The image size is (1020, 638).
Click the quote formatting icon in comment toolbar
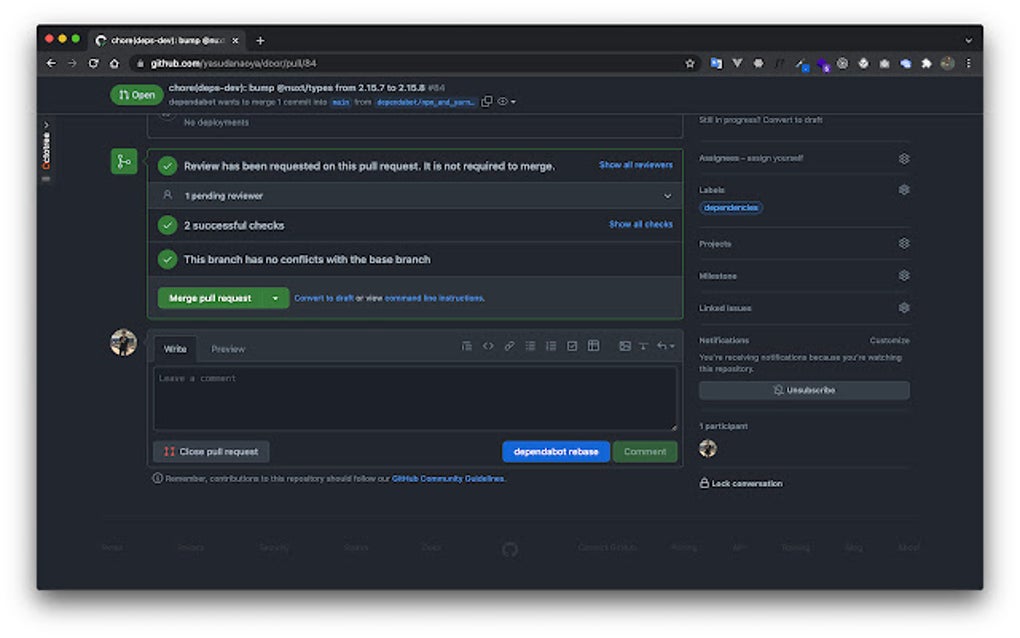click(466, 346)
